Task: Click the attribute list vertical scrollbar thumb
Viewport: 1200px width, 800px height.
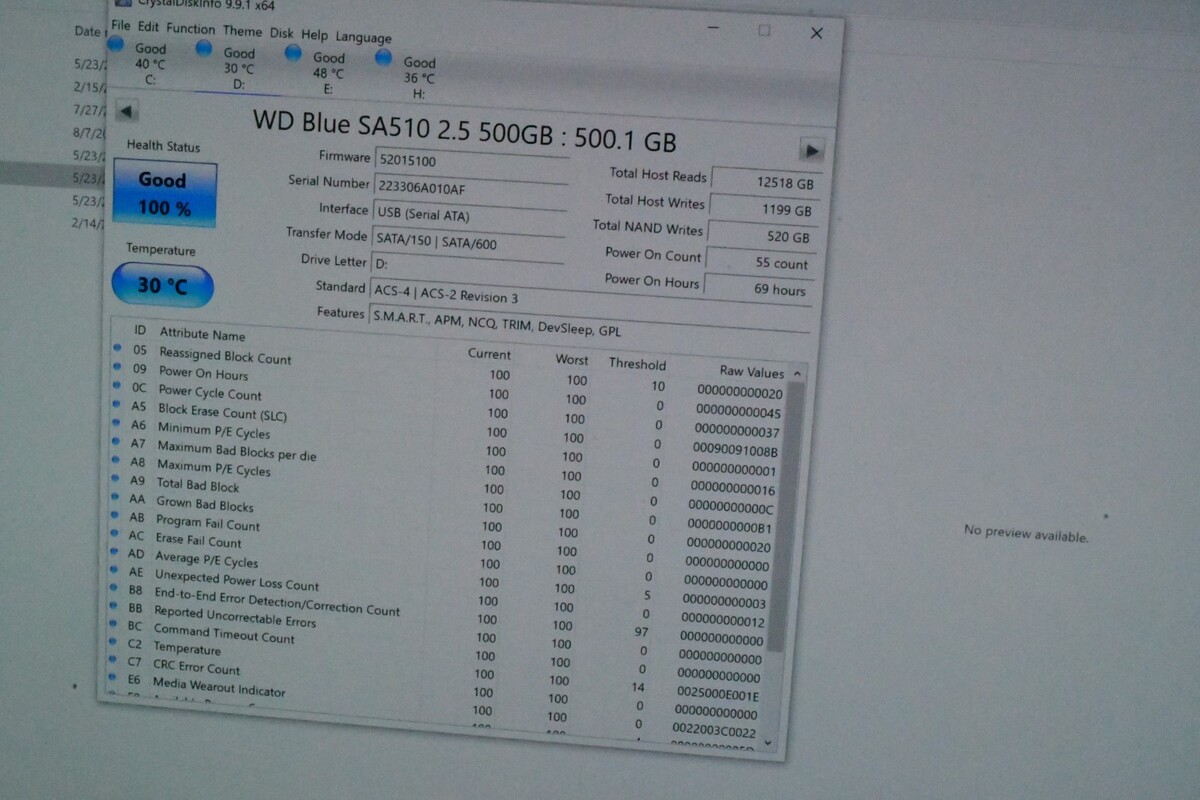Action: click(x=785, y=515)
